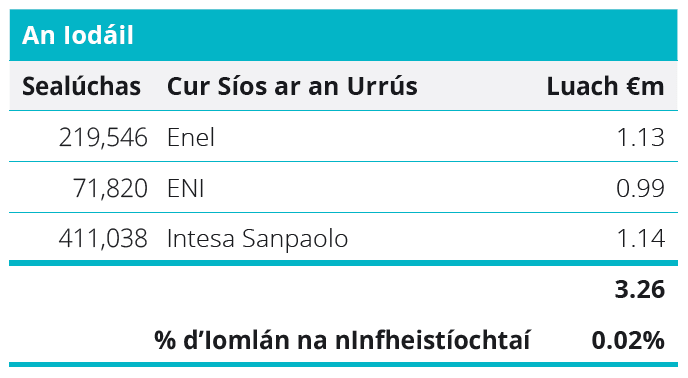The image size is (688, 378).
Task: Click the holding figure 411,038
Action: (103, 239)
